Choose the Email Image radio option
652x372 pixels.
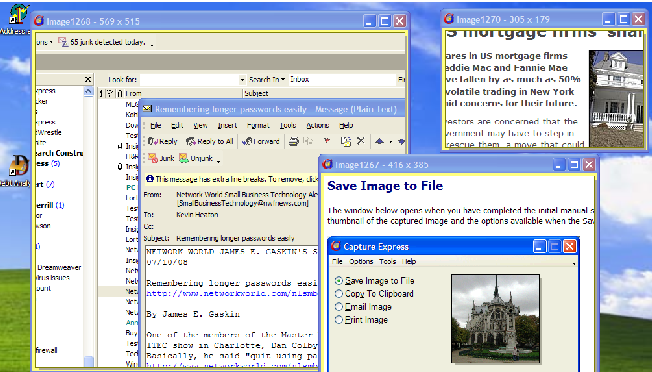tap(339, 307)
